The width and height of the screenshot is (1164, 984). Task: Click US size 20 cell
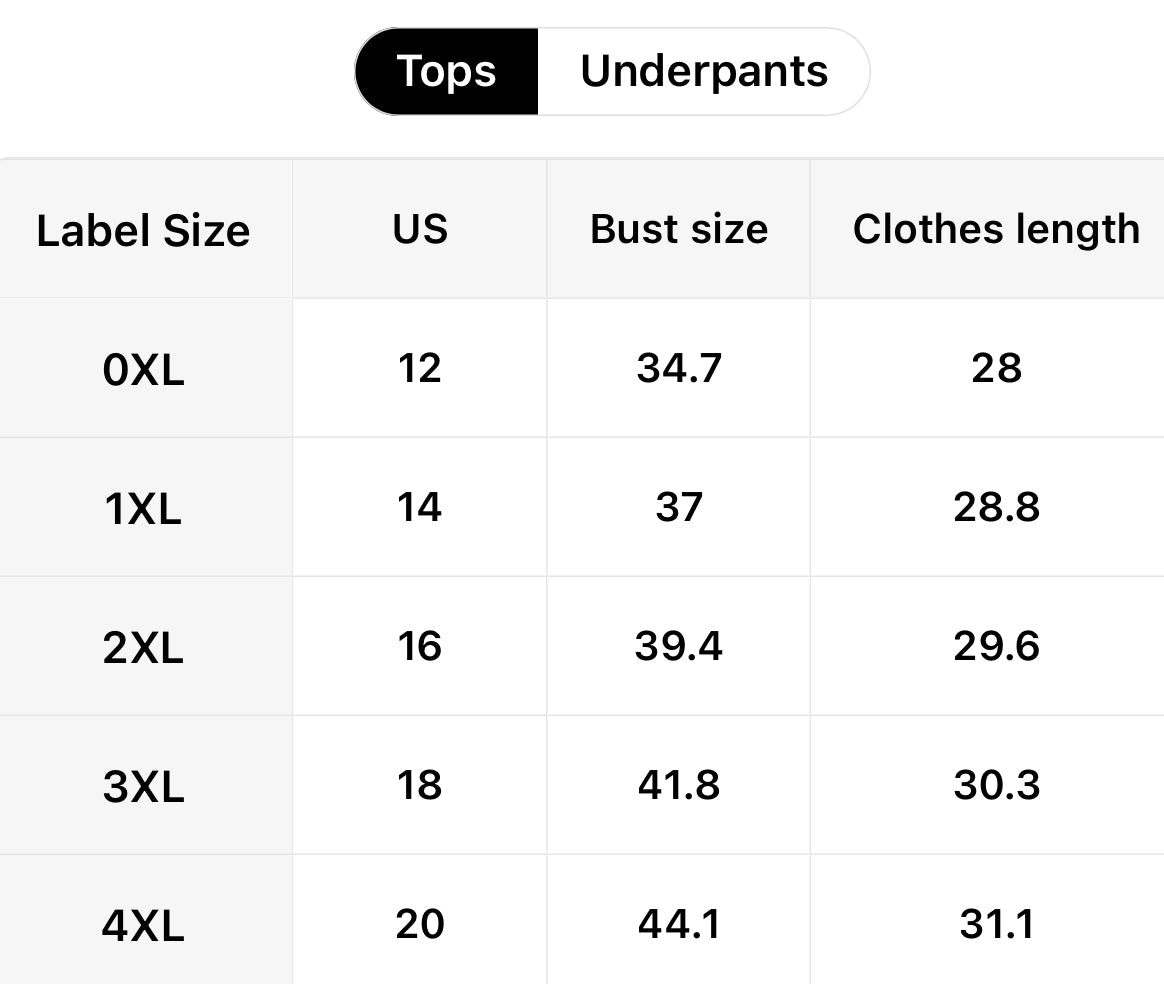click(x=420, y=924)
